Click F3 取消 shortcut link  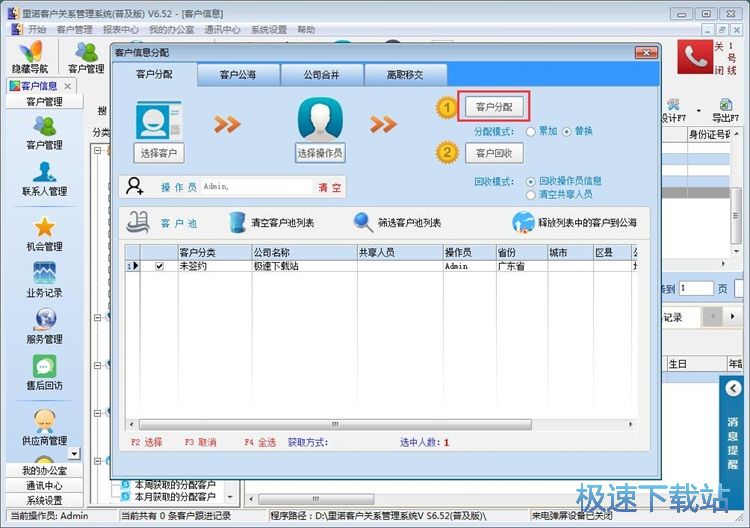tap(200, 442)
